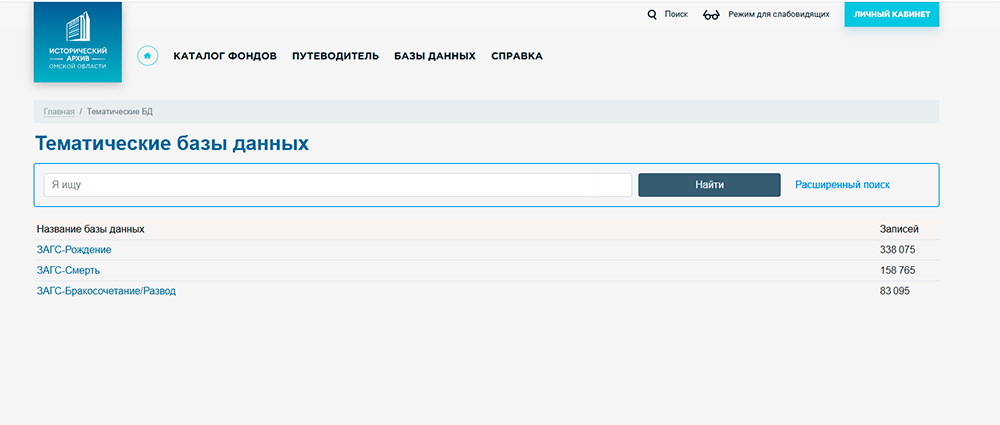Open Каталог фондов menu
The width and height of the screenshot is (1000, 425).
(x=225, y=56)
